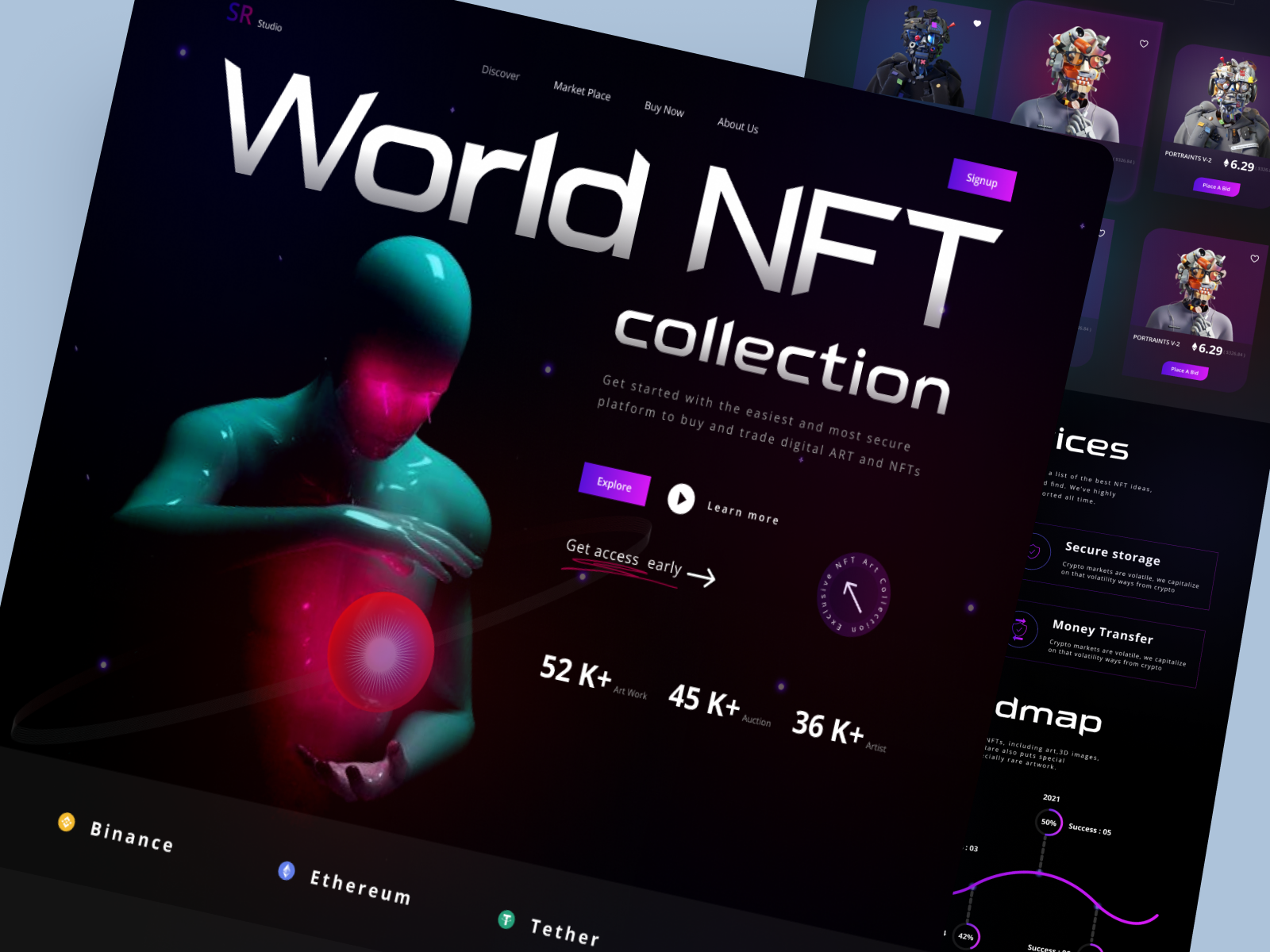Viewport: 1270px width, 952px height.
Task: Follow the Get access early link
Action: [640, 562]
